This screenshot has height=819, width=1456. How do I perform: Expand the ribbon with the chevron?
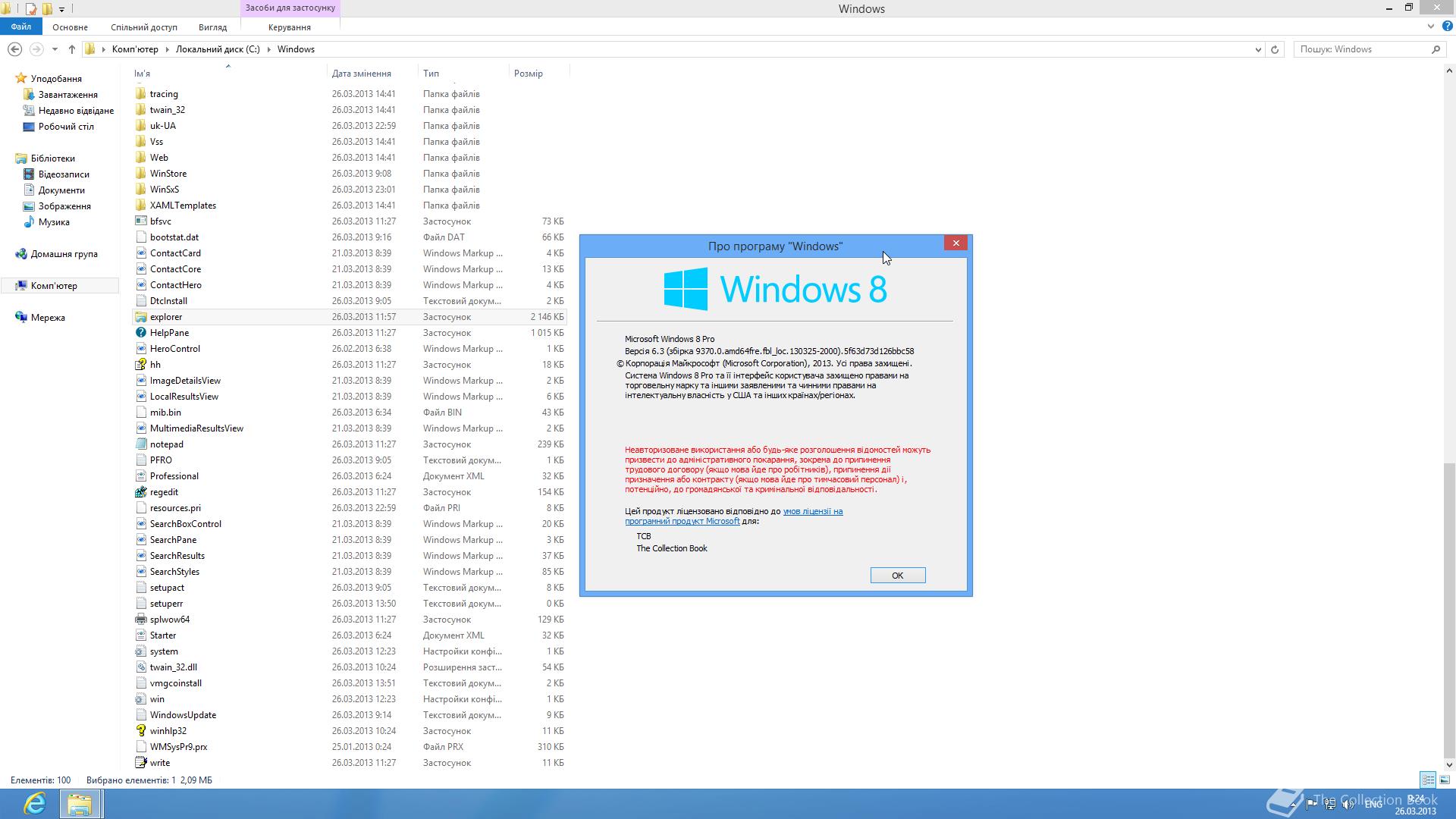1431,27
